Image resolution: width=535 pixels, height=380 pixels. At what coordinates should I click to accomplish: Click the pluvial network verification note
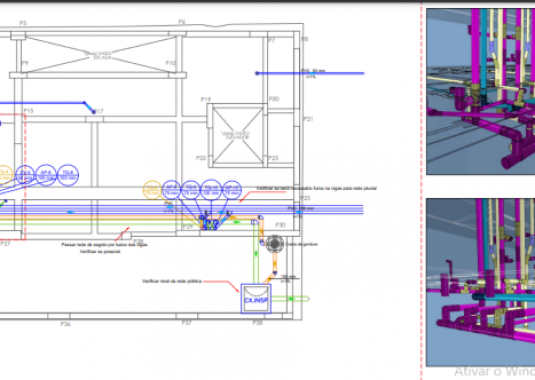(x=316, y=188)
